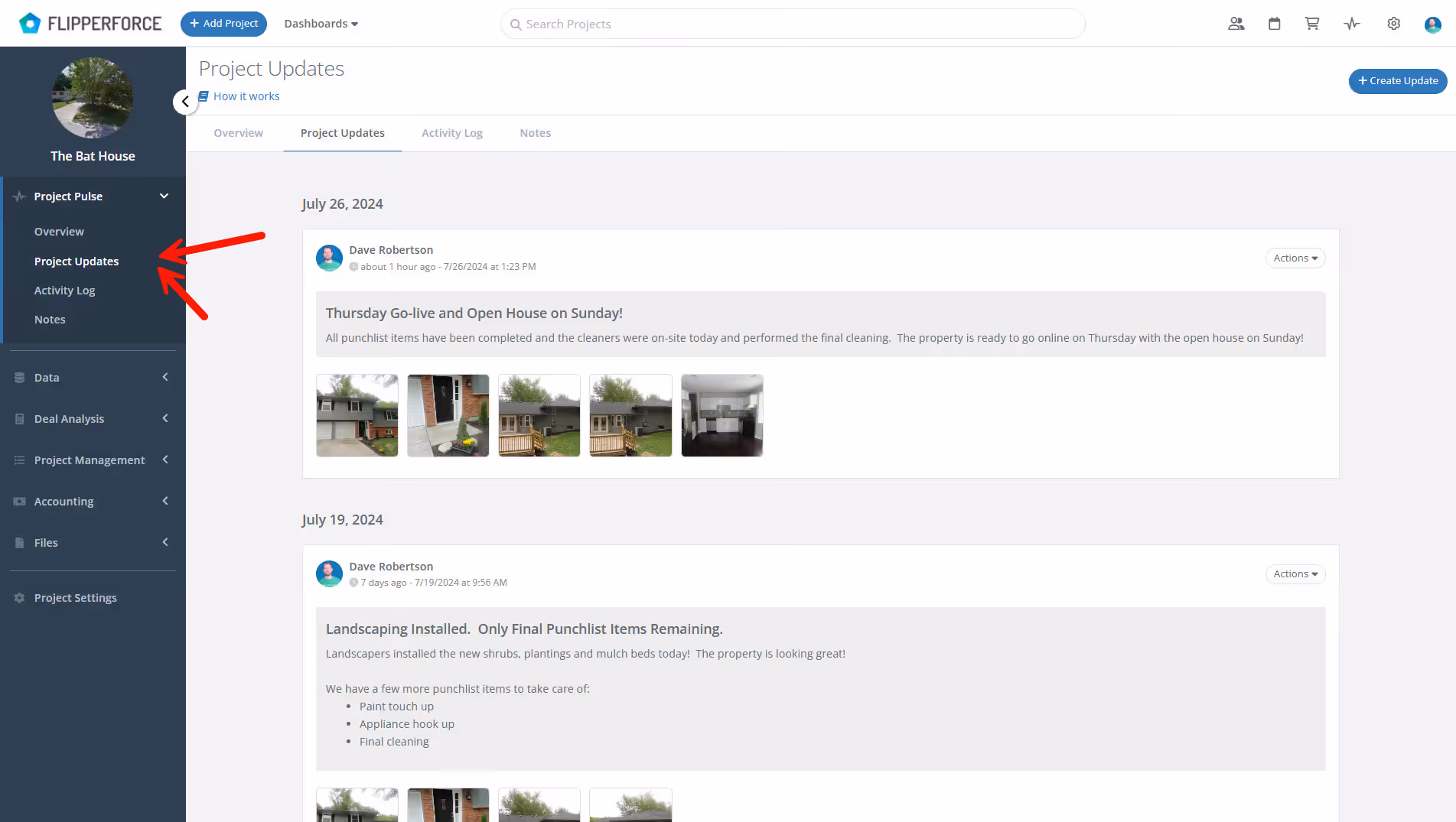1456x822 pixels.
Task: Open Notes in the sidebar
Action: (50, 320)
